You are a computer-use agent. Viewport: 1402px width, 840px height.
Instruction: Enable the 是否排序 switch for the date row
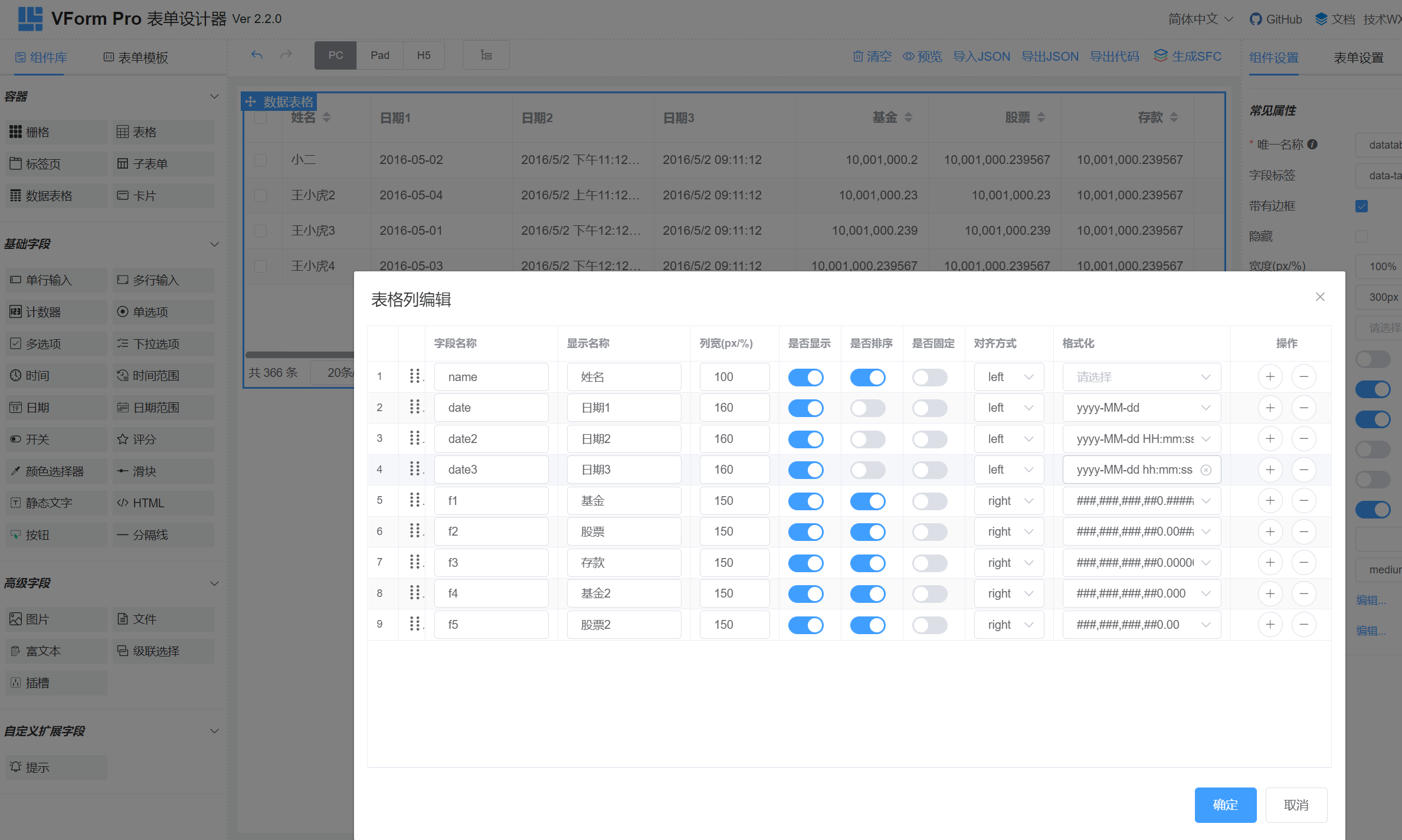867,408
